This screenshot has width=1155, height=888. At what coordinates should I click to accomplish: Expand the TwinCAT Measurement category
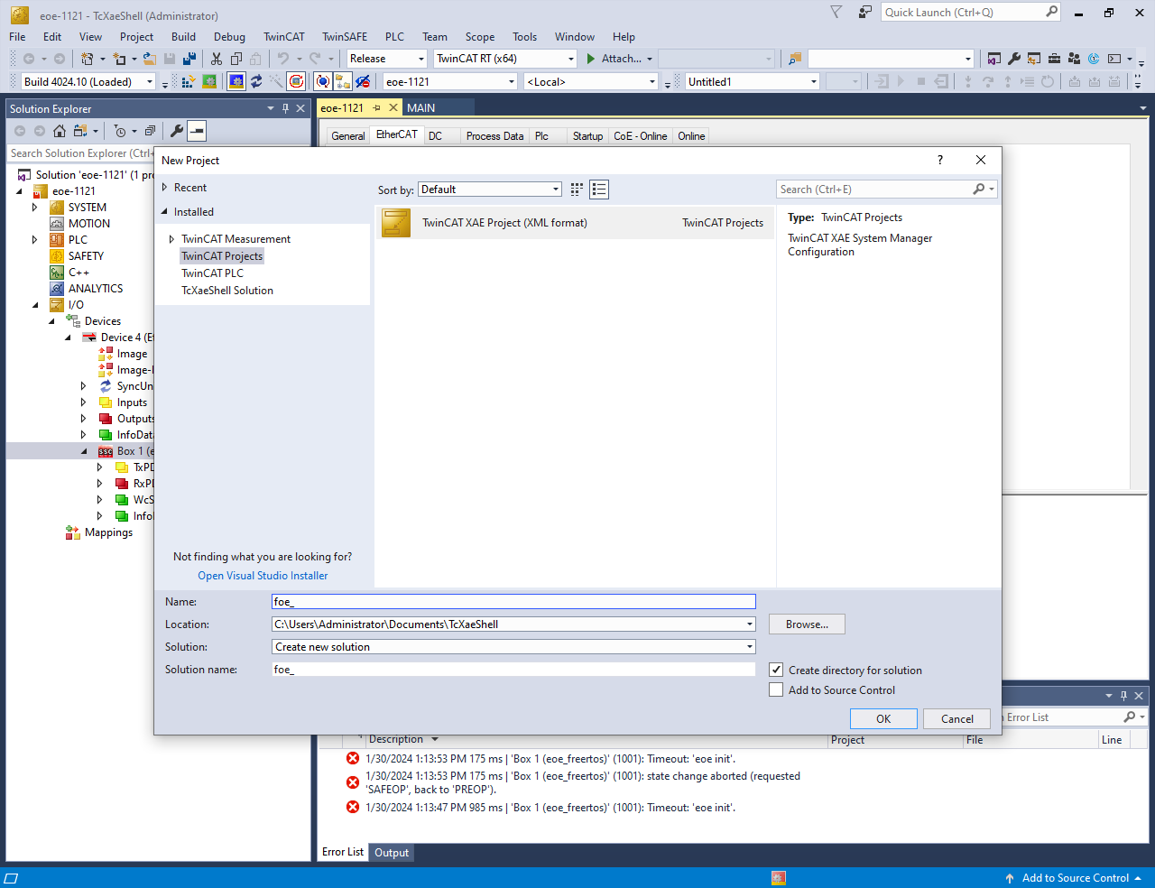point(172,239)
